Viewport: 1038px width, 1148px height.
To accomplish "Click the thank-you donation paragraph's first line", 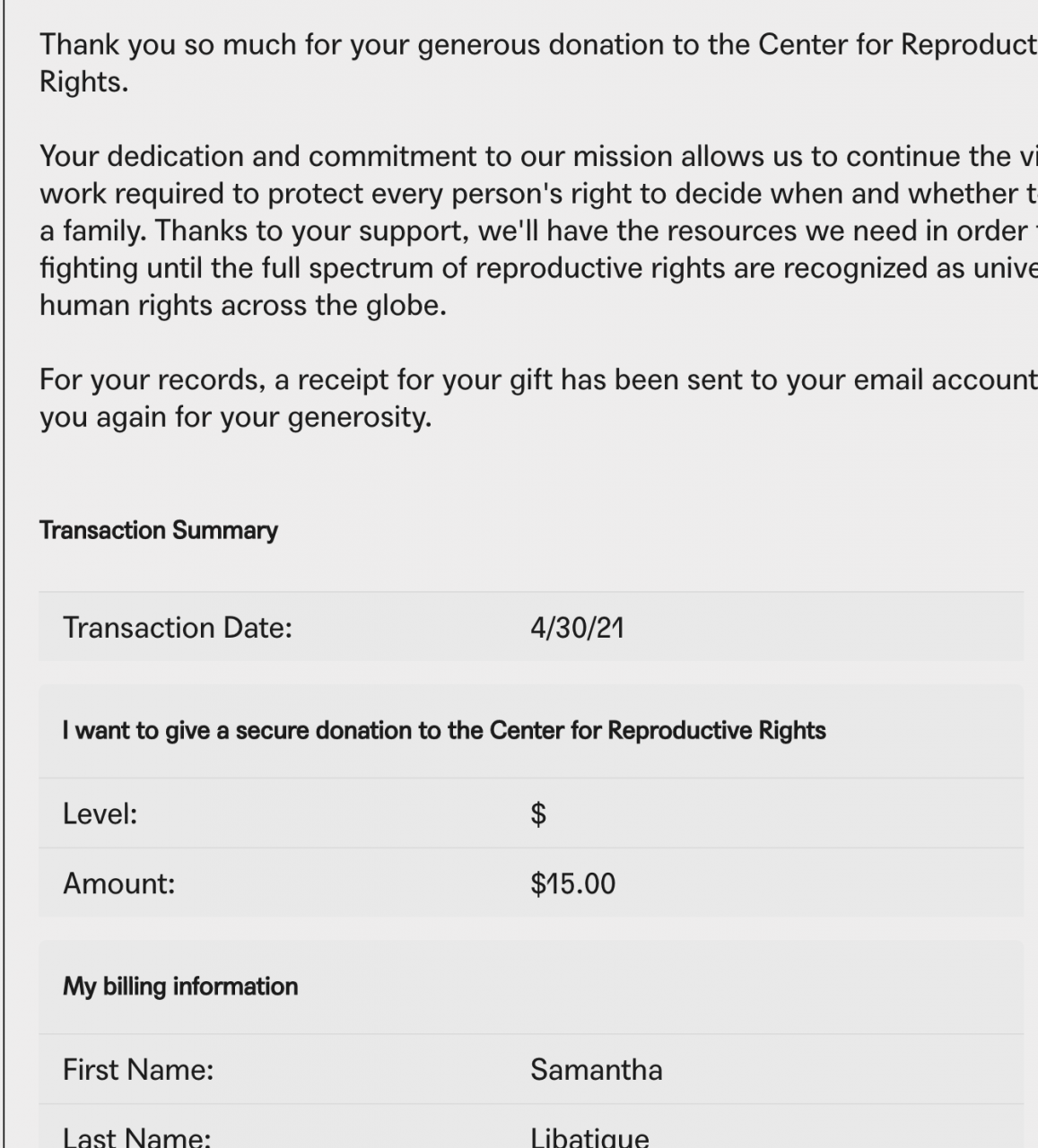I will click(538, 45).
